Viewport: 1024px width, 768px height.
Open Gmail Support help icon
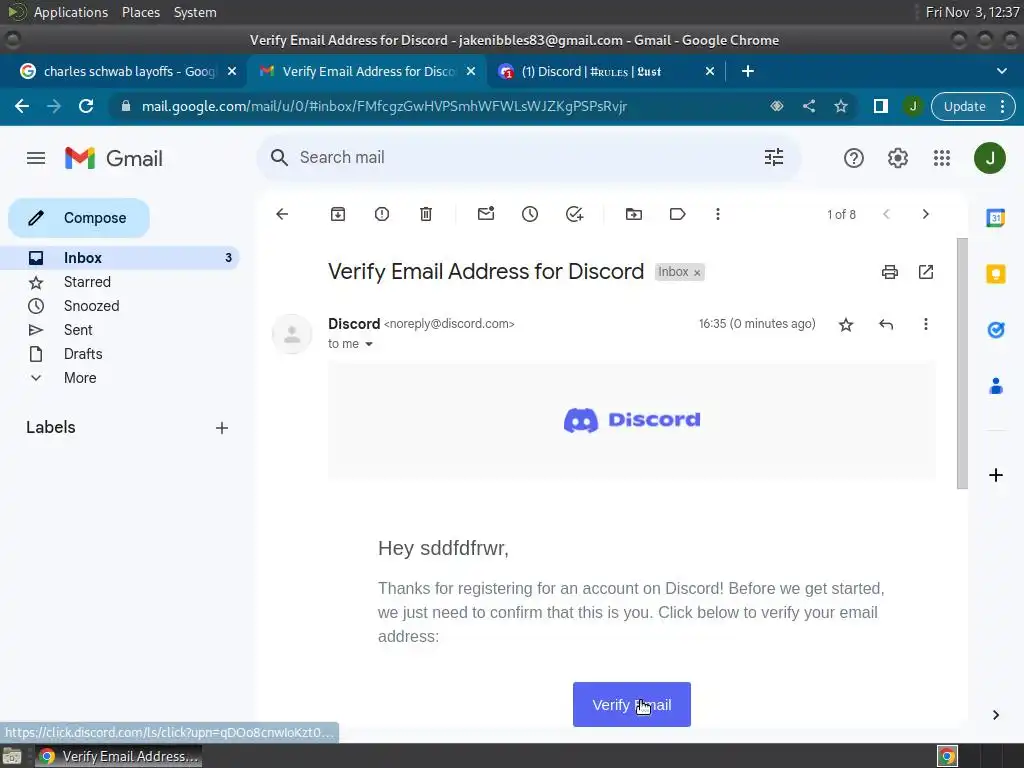[x=854, y=158]
